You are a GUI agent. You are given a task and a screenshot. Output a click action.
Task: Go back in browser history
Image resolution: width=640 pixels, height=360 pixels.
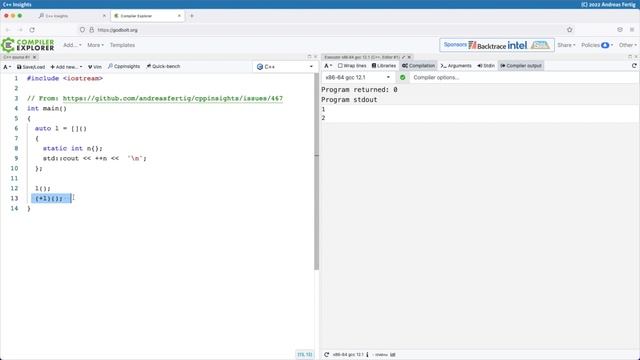point(8,30)
